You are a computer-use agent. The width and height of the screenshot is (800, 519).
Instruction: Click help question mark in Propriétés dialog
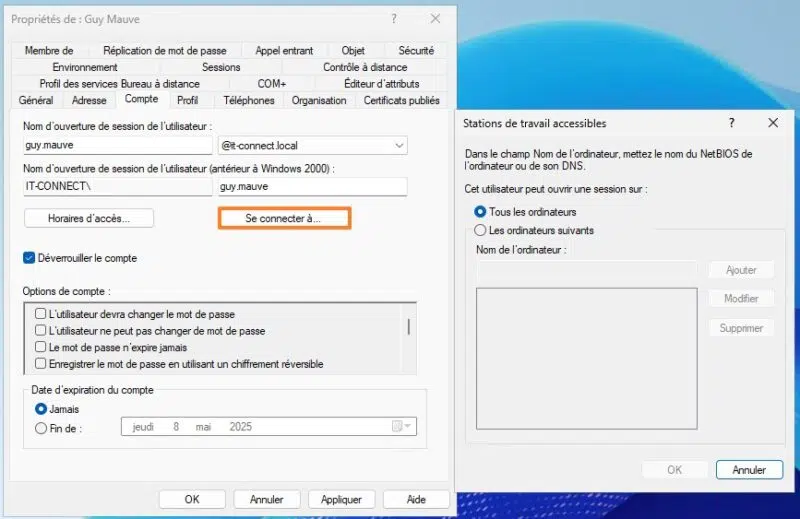(x=394, y=19)
